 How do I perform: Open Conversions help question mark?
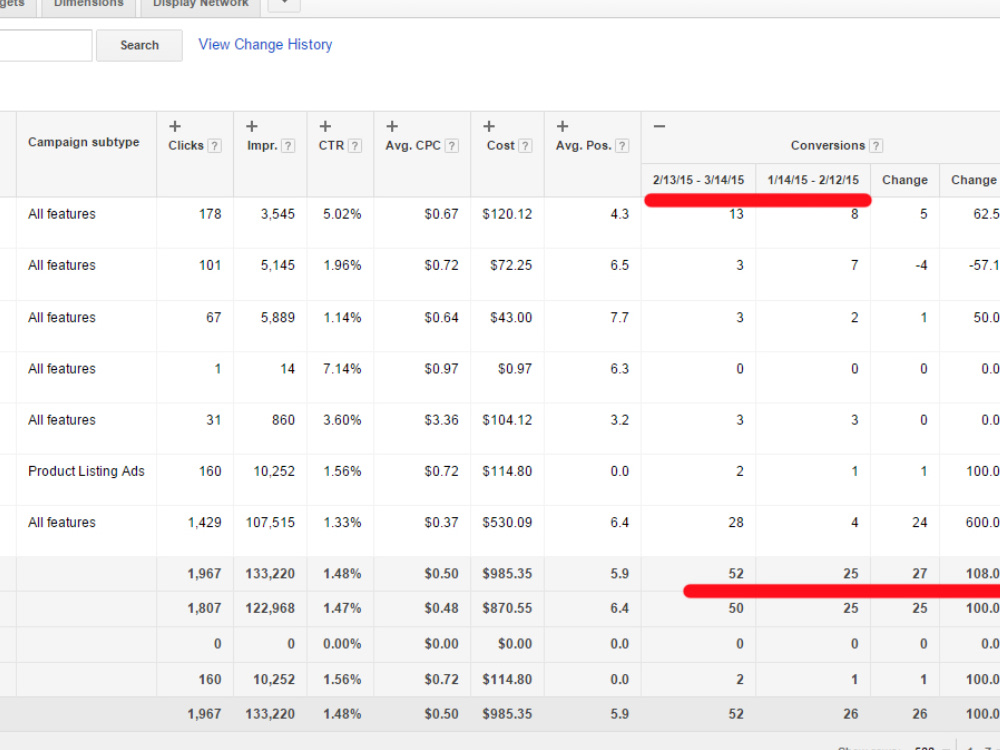[x=876, y=146]
